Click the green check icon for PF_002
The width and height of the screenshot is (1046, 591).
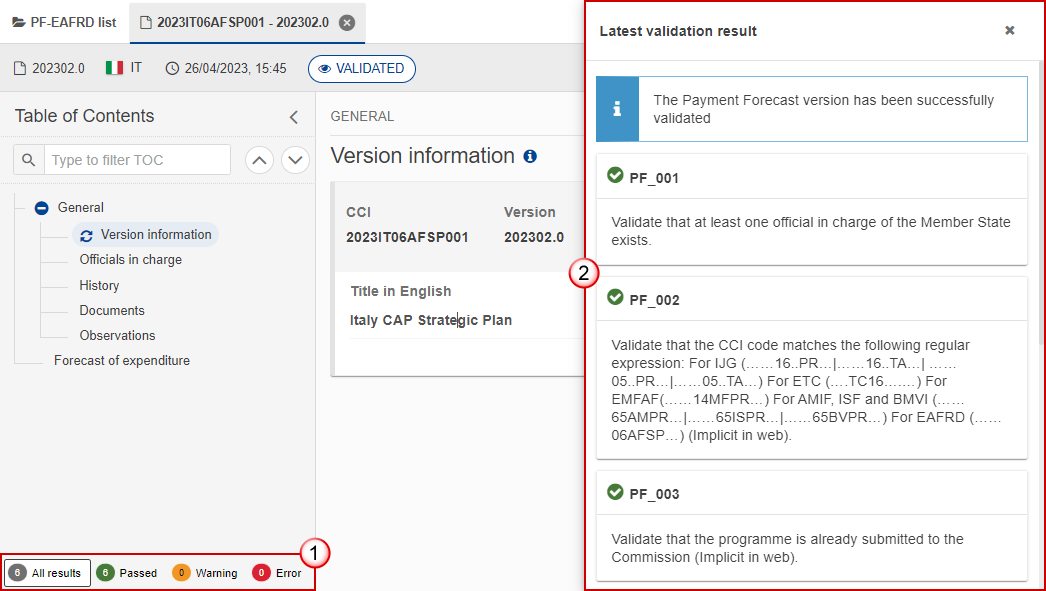(615, 298)
